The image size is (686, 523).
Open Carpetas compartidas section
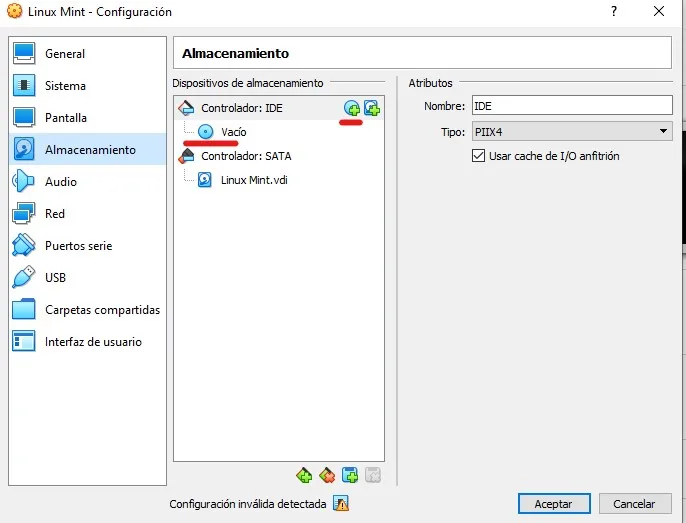click(x=88, y=309)
